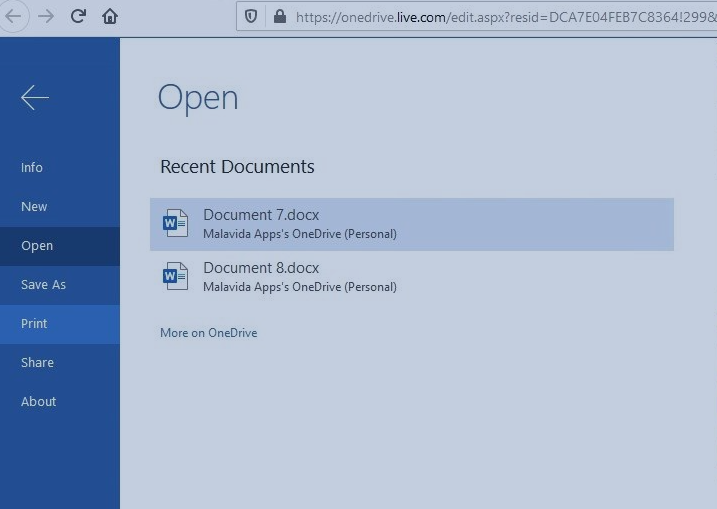Follow the More on OneDrive link

pyautogui.click(x=209, y=333)
